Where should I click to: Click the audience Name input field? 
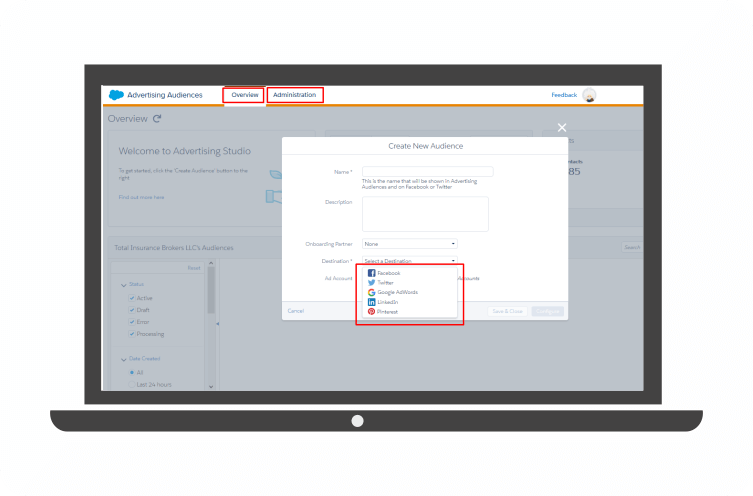(427, 172)
